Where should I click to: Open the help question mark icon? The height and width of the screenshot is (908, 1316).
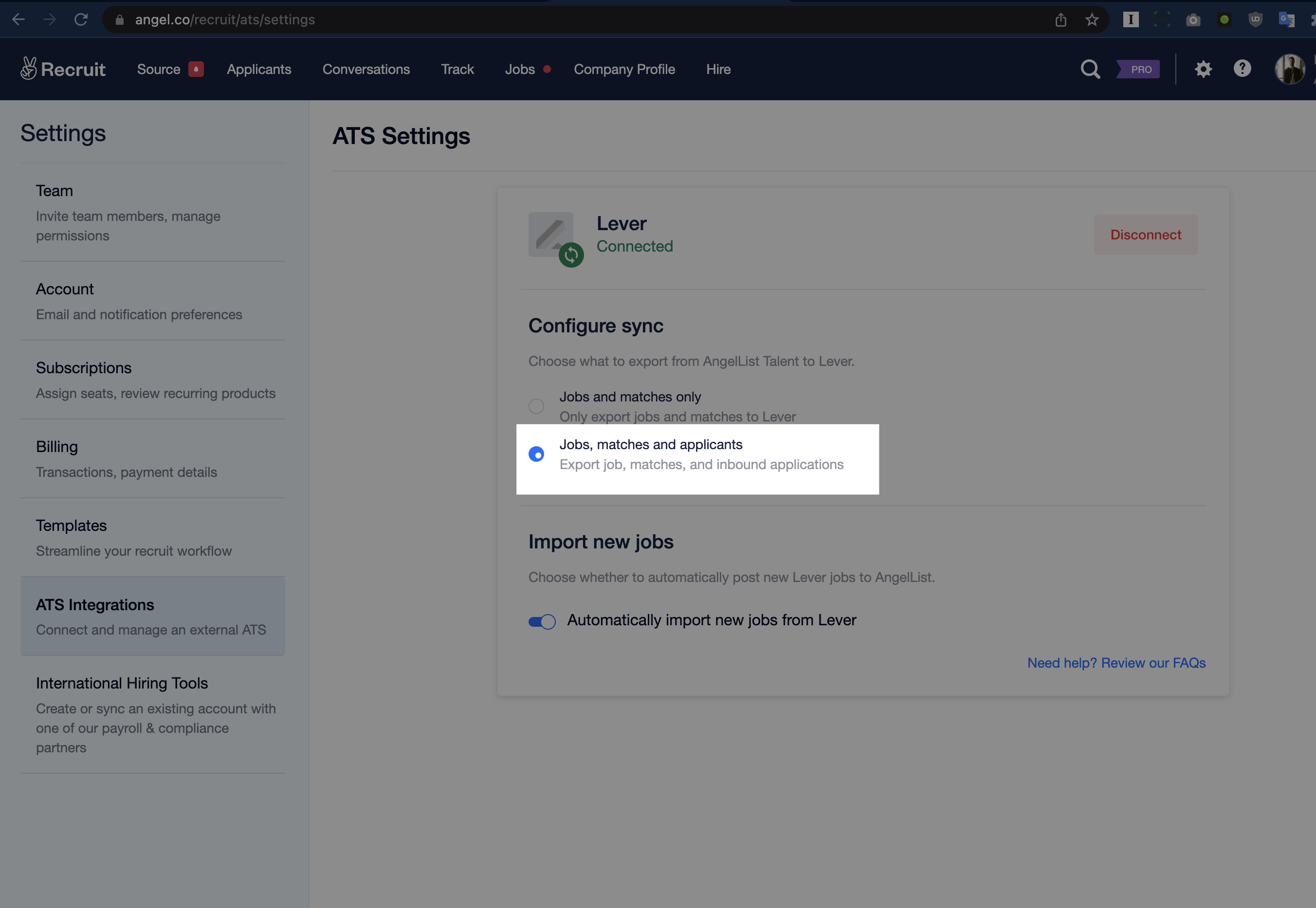1243,69
